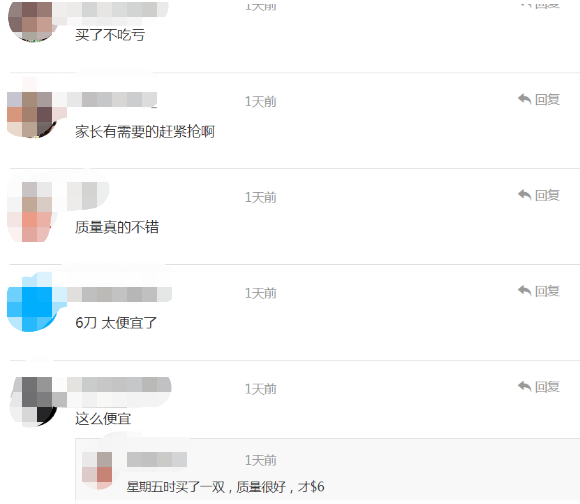
Task: Reply to comment '家长有需要的赶紧抢啊'
Action: tap(539, 99)
